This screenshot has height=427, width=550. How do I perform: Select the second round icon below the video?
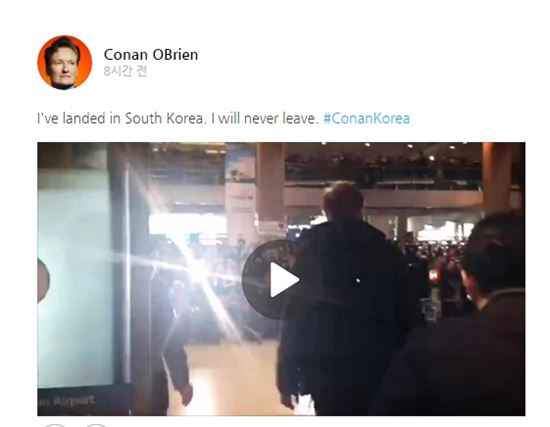96,425
